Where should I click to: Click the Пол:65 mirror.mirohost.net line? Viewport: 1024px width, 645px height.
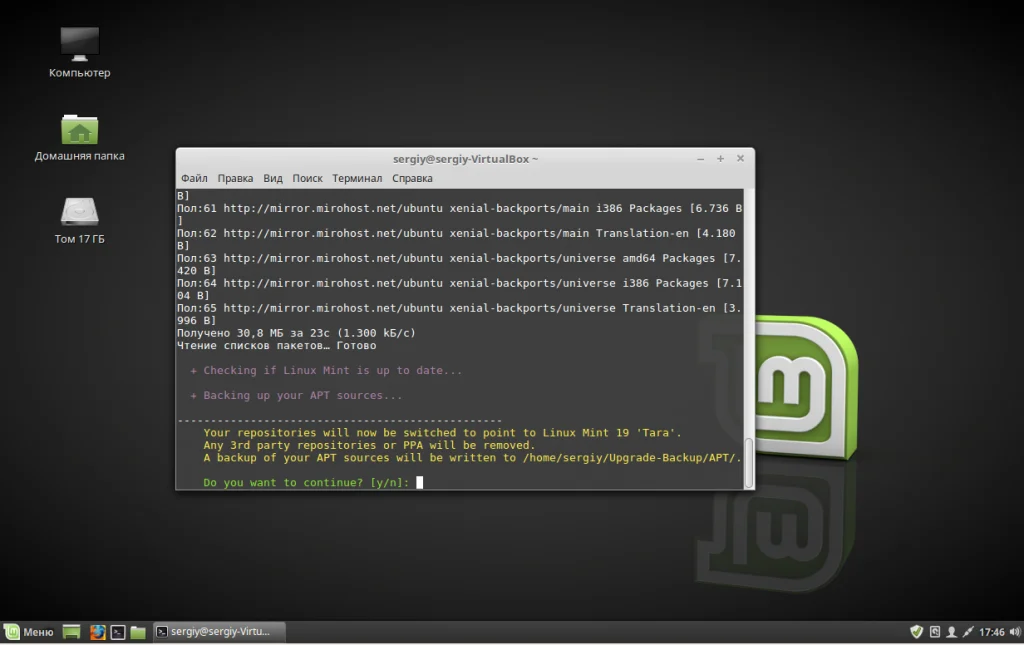tap(460, 314)
